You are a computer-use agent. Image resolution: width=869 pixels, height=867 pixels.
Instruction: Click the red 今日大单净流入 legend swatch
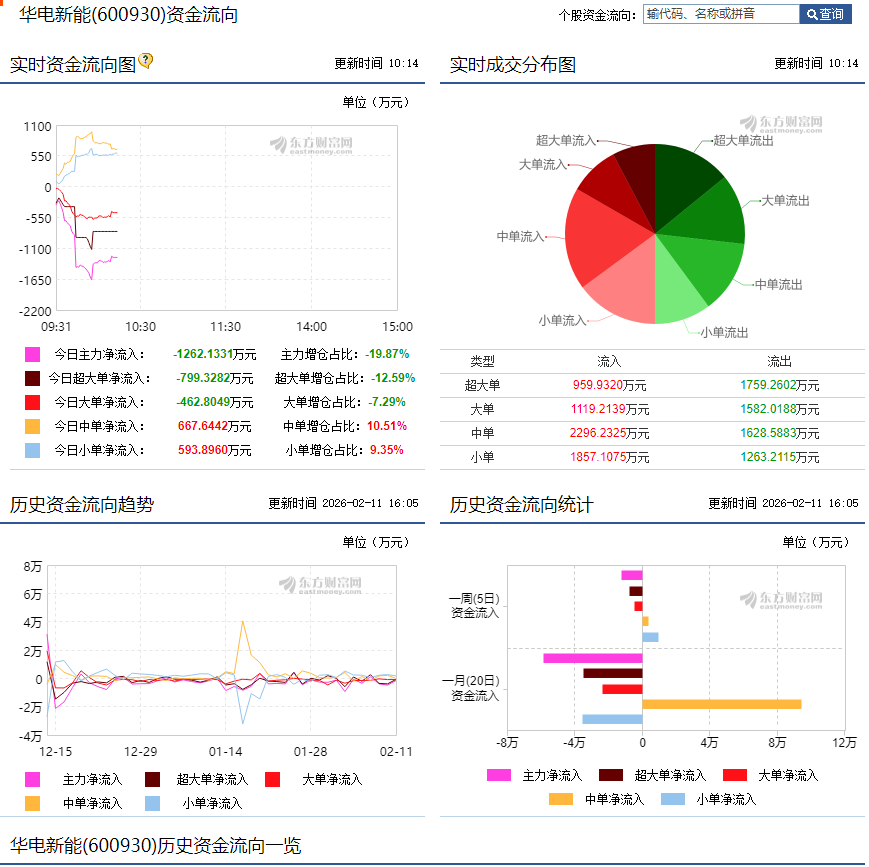click(33, 402)
